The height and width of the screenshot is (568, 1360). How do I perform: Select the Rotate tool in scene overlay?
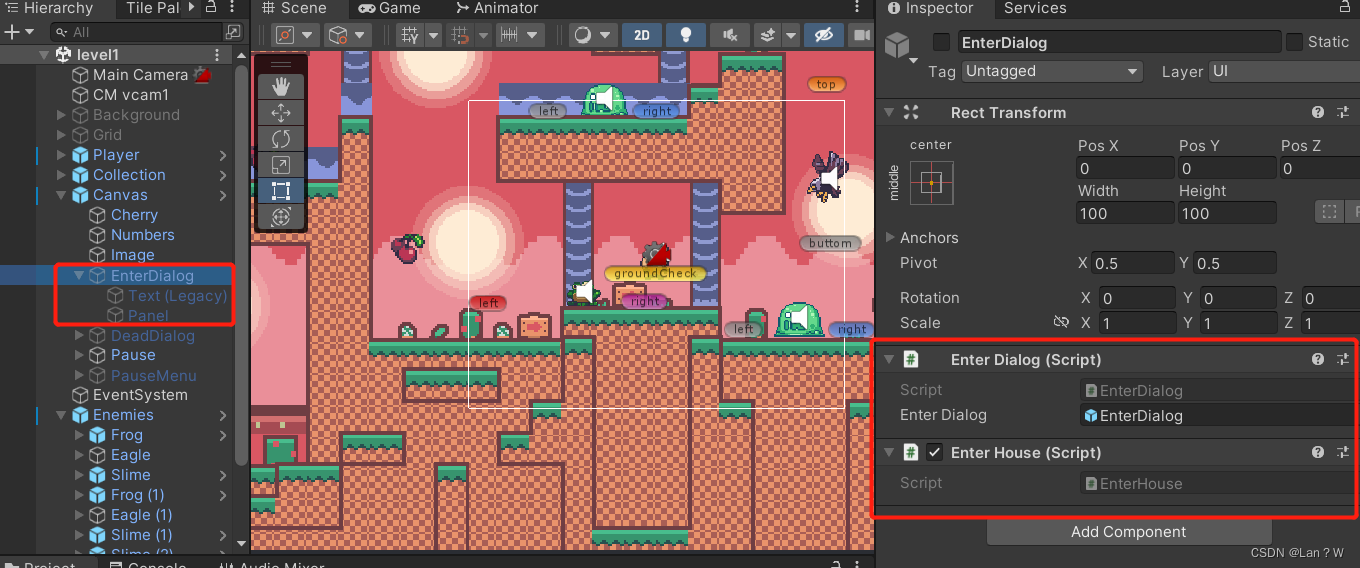281,139
